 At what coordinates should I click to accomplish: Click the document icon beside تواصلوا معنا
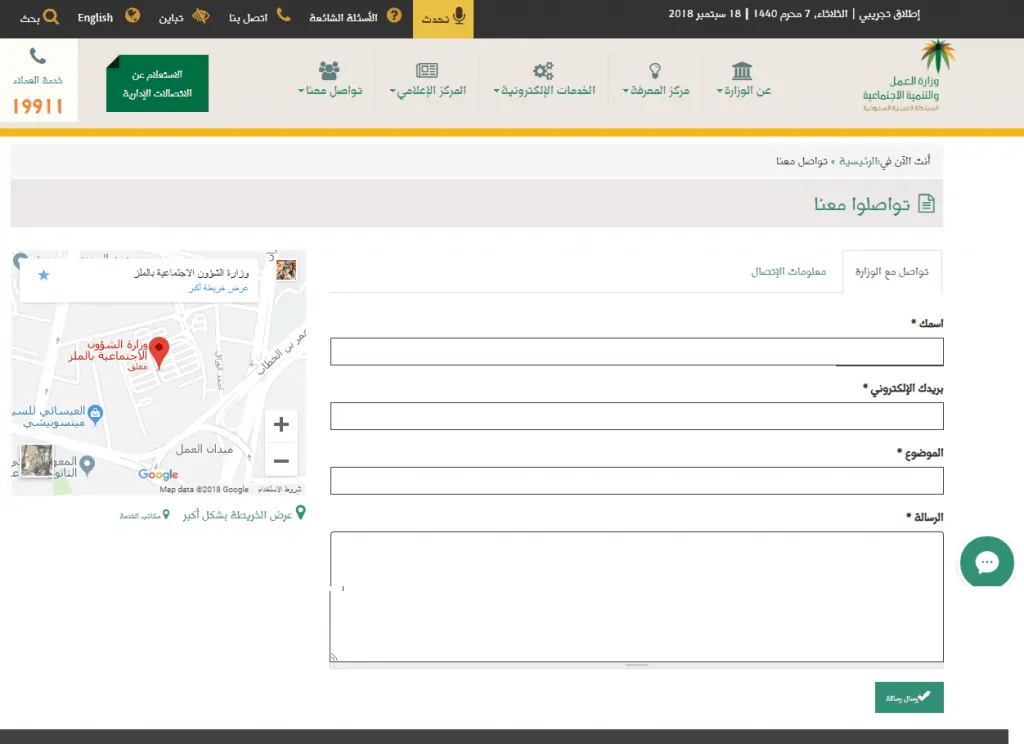click(927, 204)
